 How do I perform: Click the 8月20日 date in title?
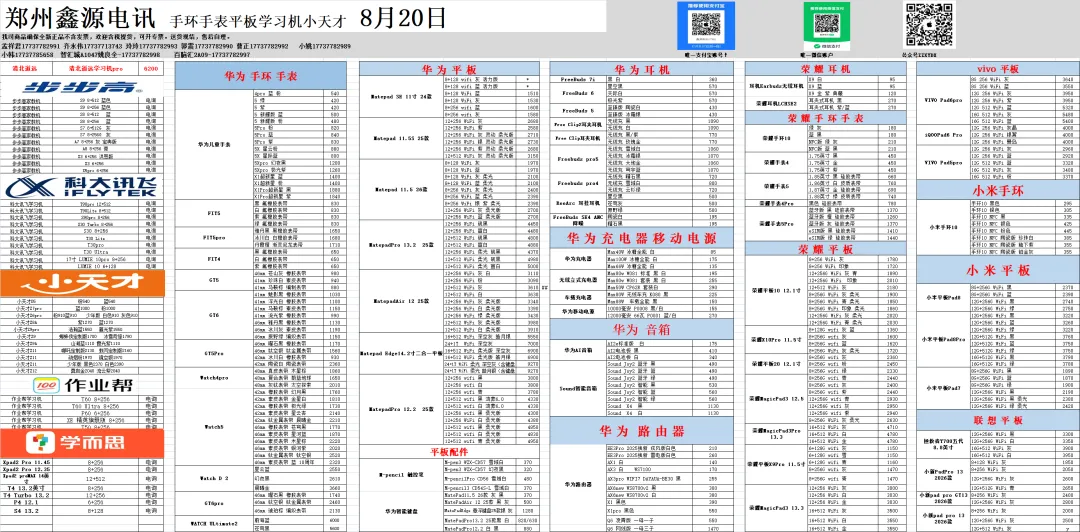(403, 17)
